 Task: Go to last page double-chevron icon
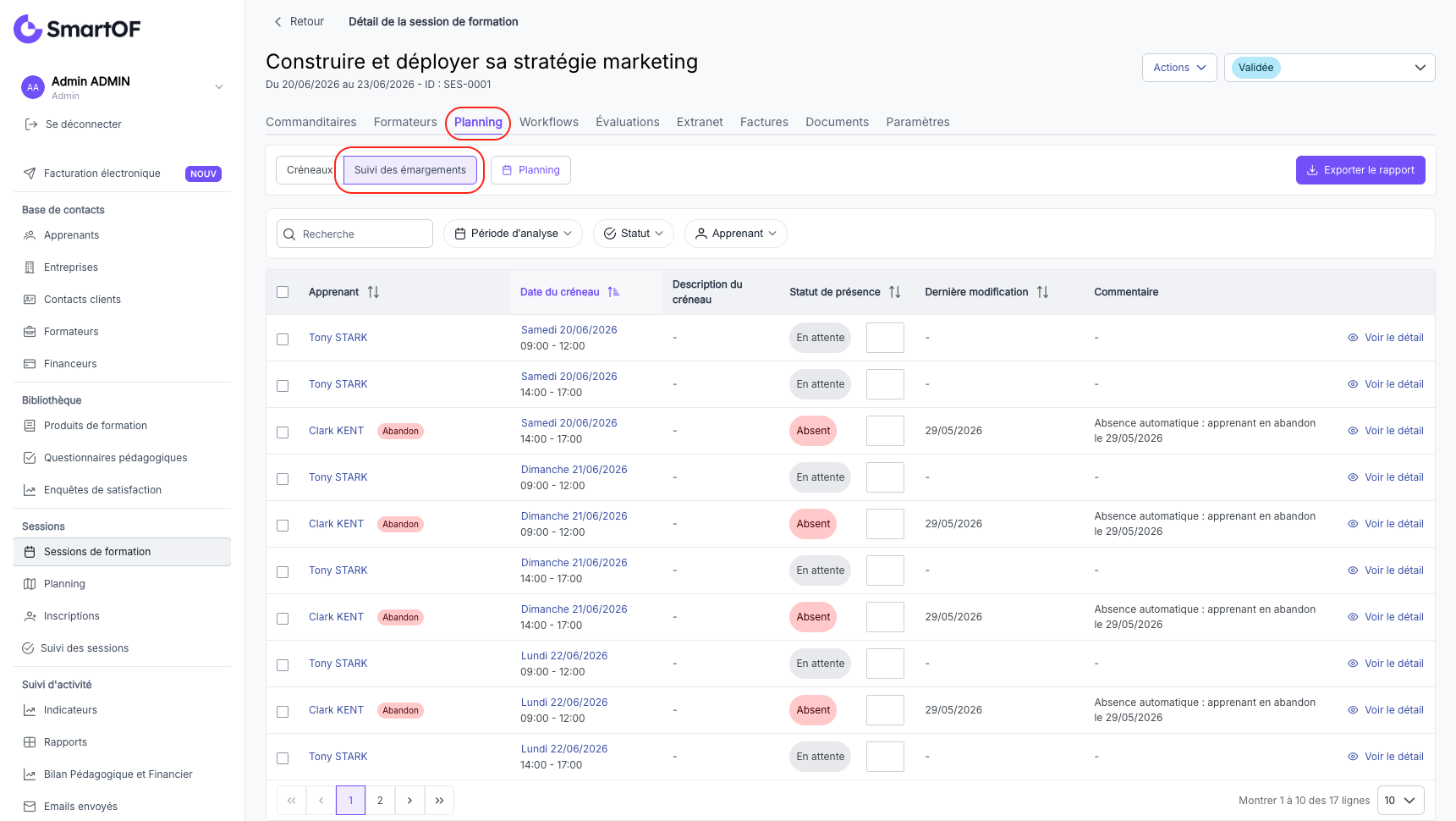click(440, 801)
